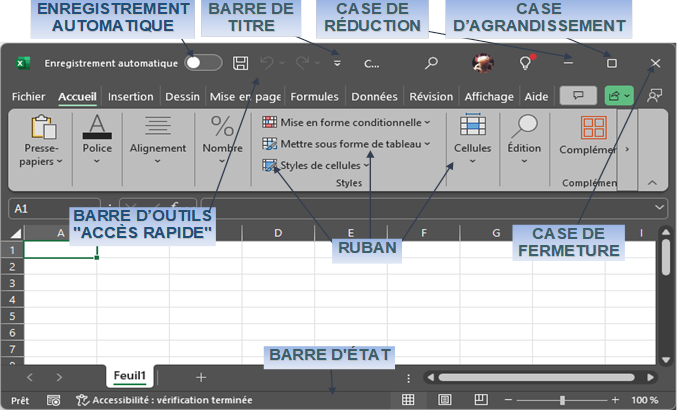Toggle the Enregistrement automatique switch

tap(203, 63)
